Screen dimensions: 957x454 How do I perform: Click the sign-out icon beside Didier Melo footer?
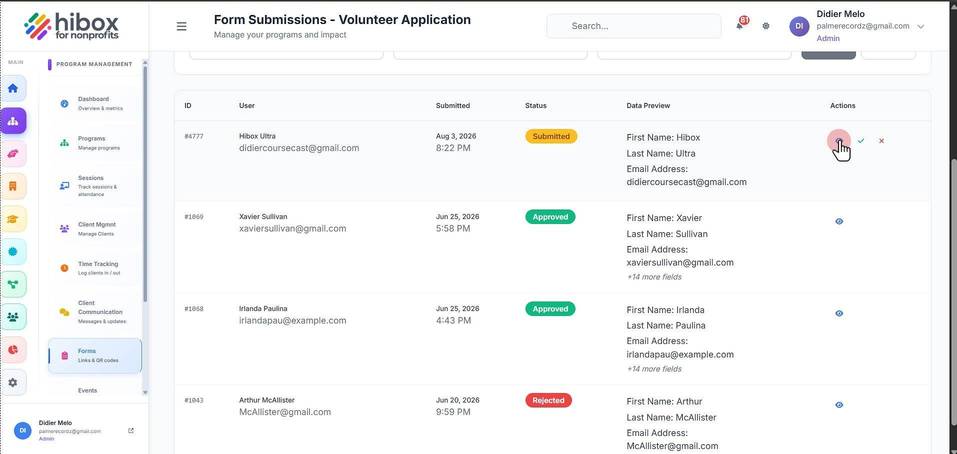[x=131, y=430]
